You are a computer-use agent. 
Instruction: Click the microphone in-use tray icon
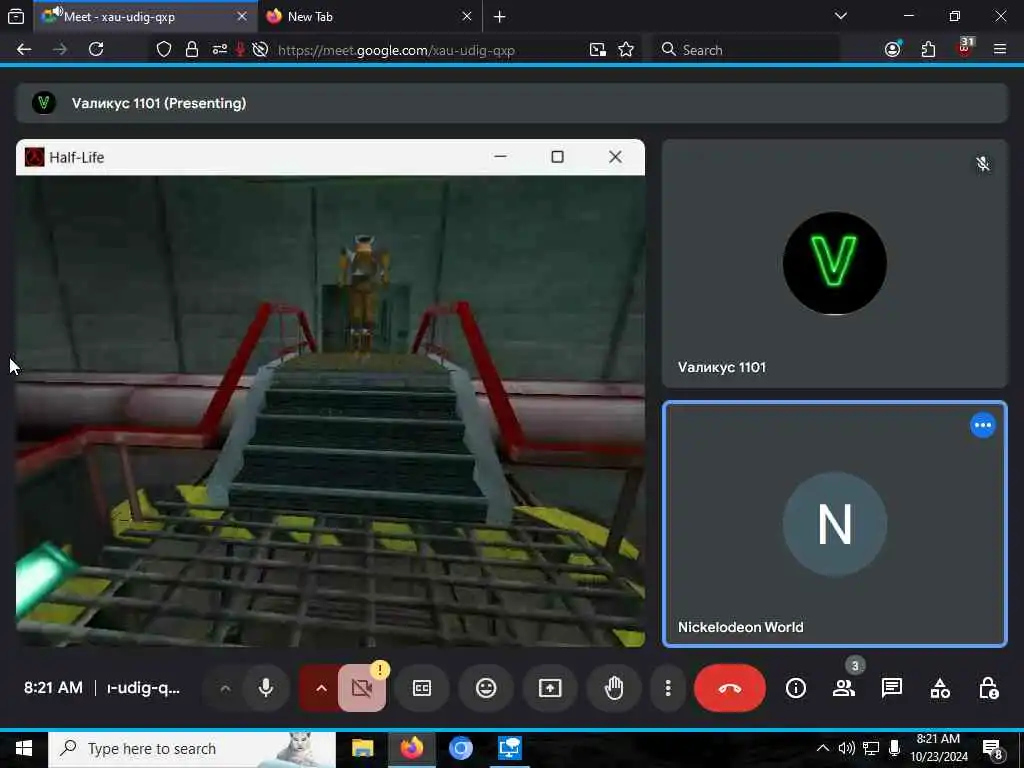[895, 748]
